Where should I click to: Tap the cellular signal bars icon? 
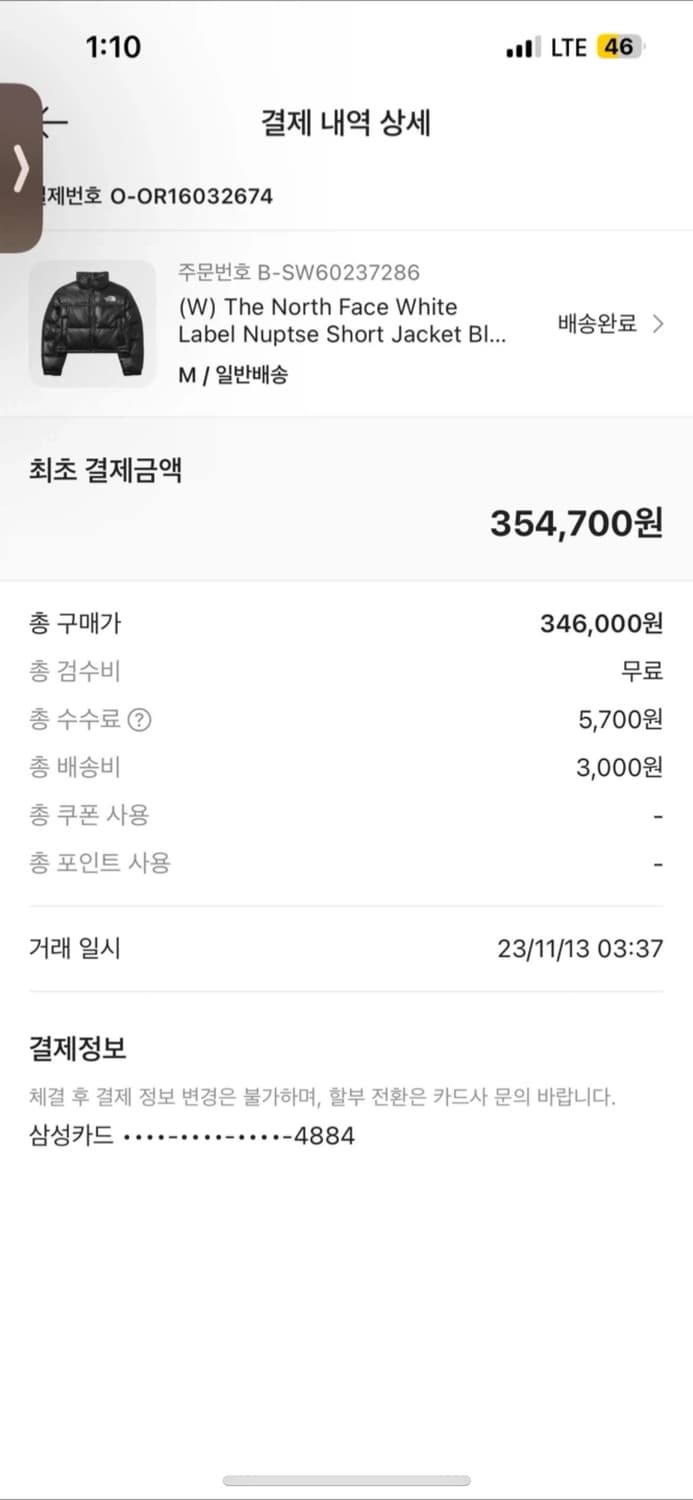pyautogui.click(x=524, y=45)
